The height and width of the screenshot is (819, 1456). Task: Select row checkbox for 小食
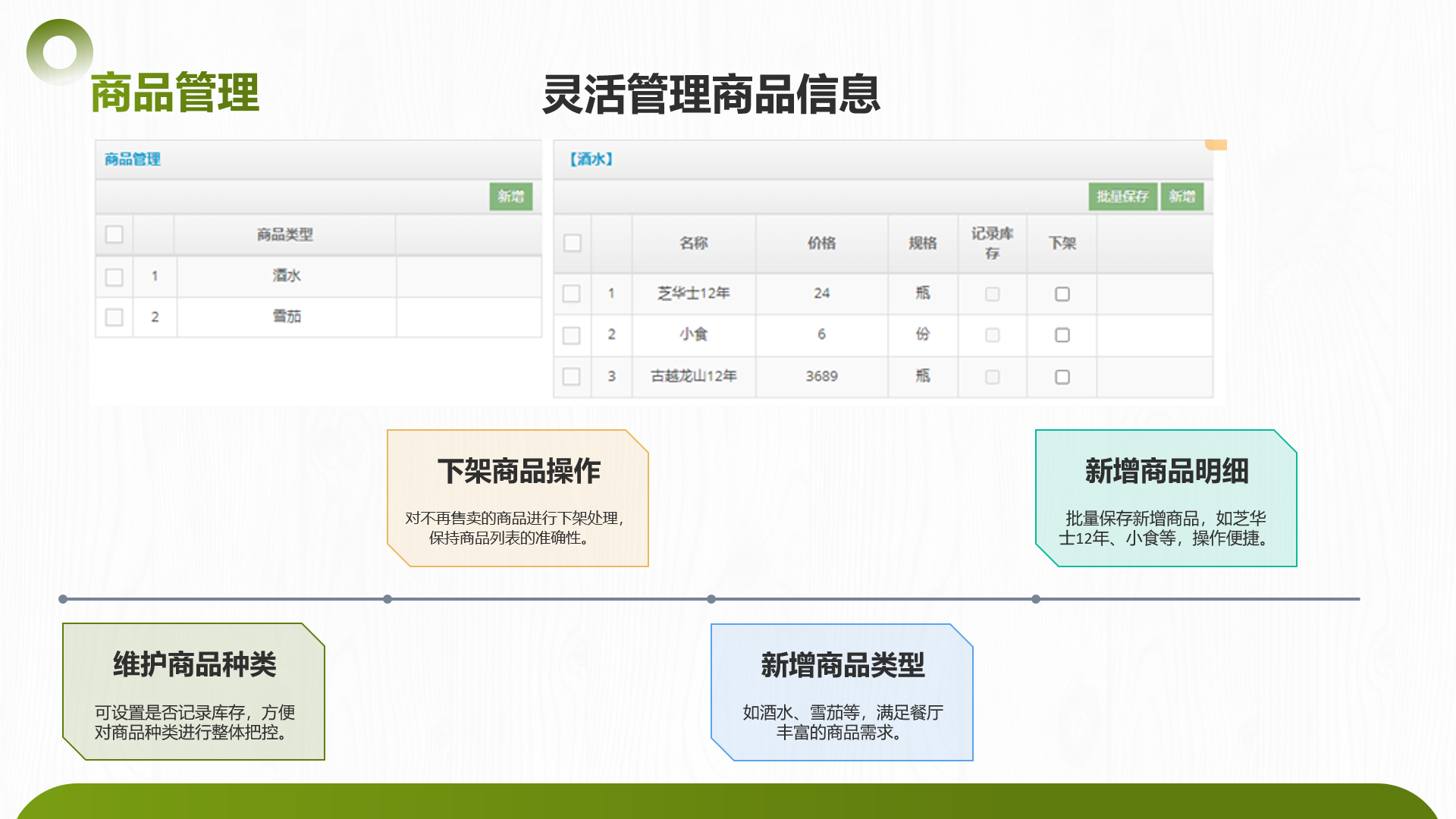pos(572,335)
